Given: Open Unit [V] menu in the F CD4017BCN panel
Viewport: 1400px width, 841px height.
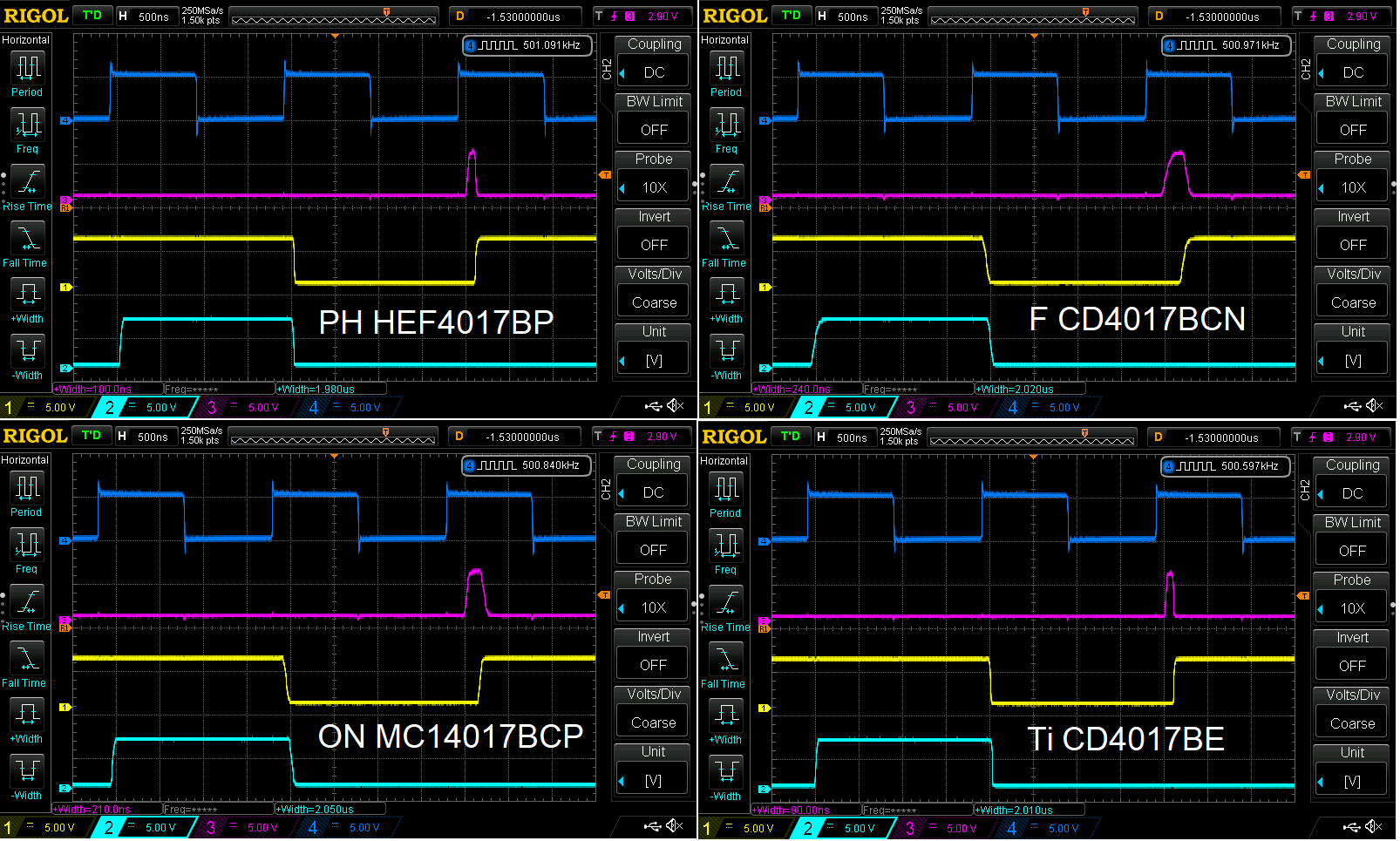Looking at the screenshot, I should (1353, 349).
